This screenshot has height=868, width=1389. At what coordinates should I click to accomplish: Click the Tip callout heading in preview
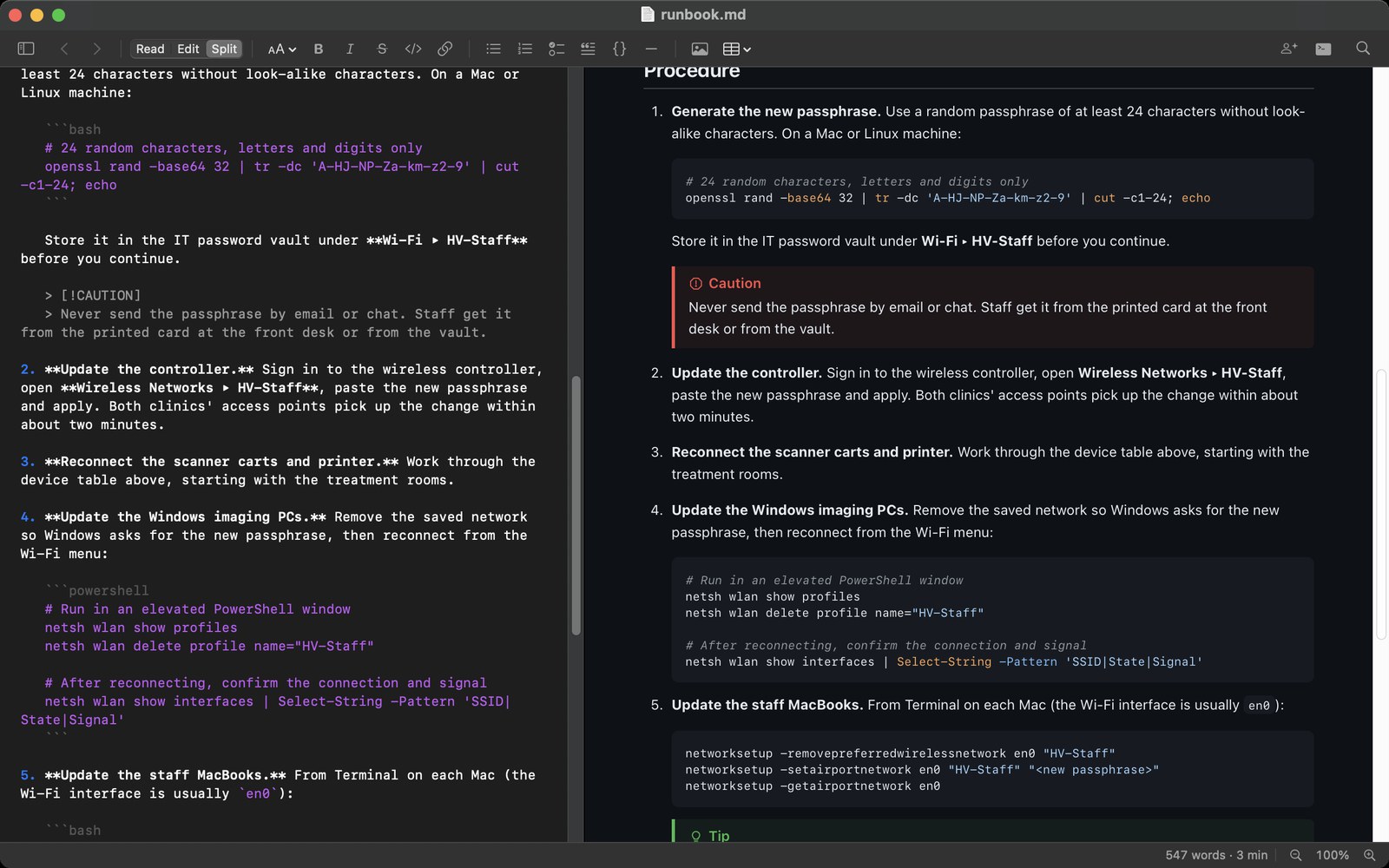(x=719, y=836)
